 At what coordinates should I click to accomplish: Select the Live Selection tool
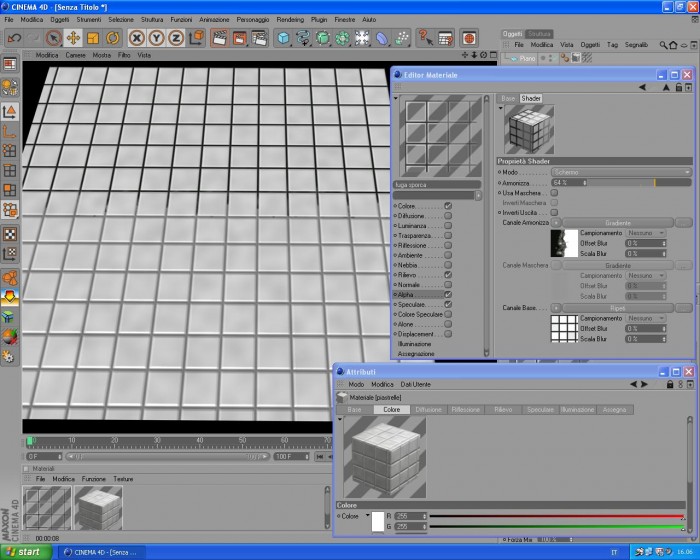click(x=54, y=38)
